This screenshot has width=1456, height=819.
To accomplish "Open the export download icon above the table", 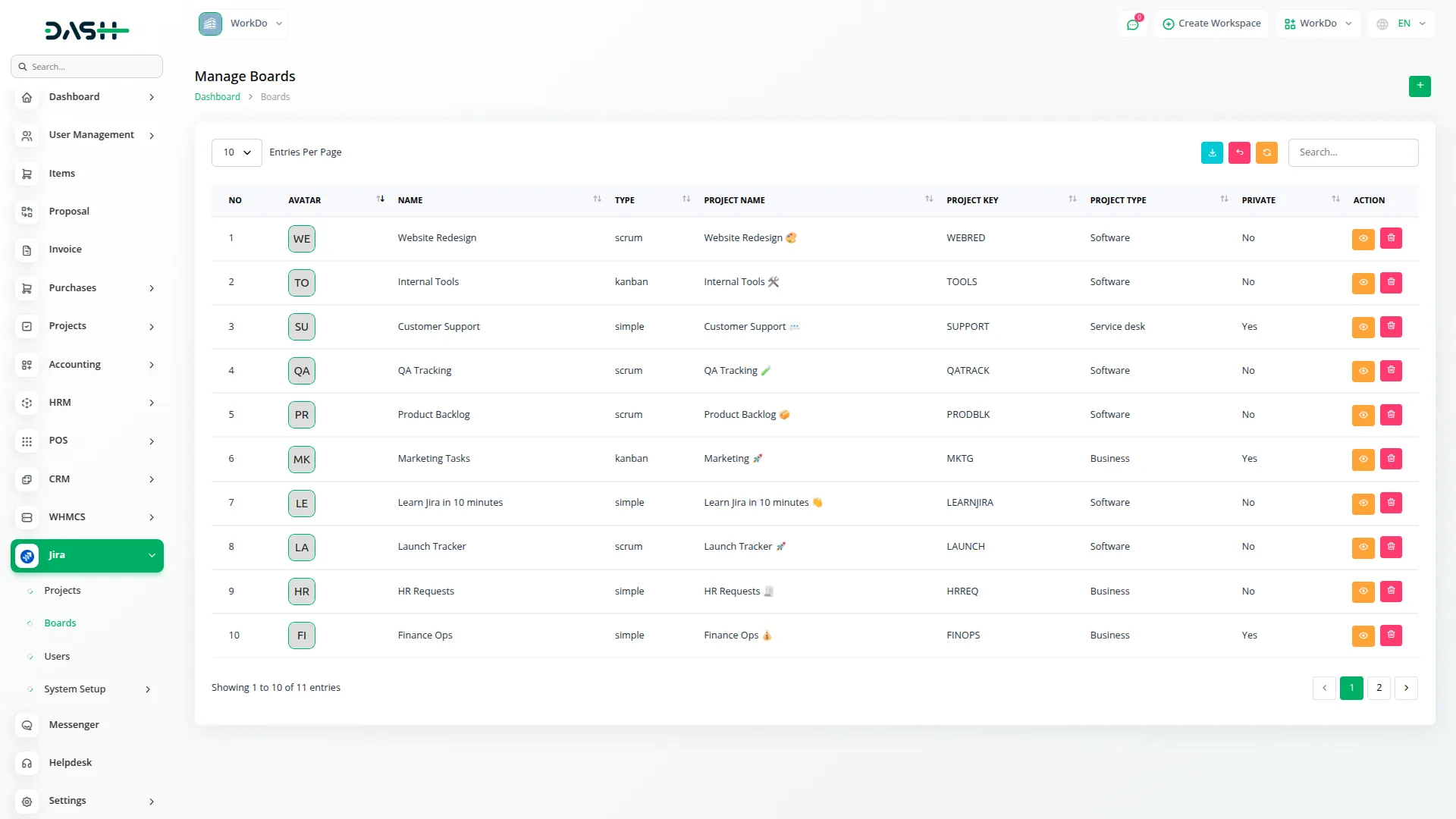I will coord(1212,152).
